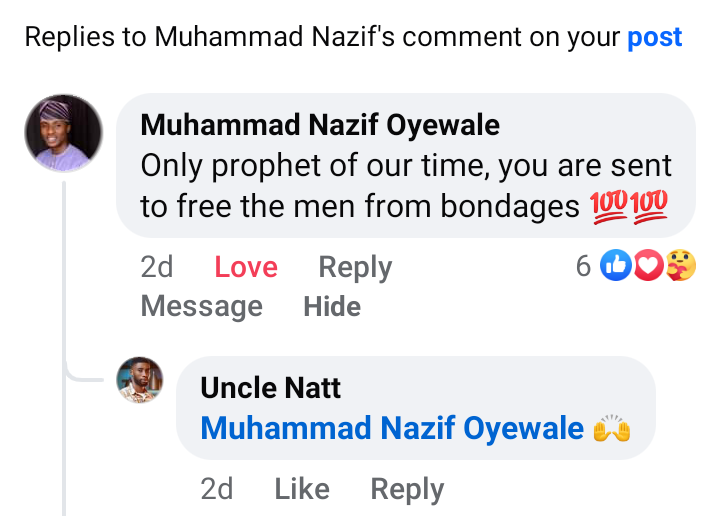Click Uncle Natt's small profile picture
Viewport: 720px width, 516px height.
(x=139, y=380)
